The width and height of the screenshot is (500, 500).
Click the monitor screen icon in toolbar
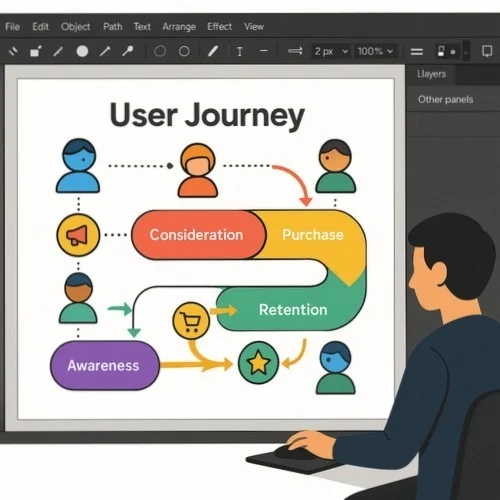click(x=487, y=51)
